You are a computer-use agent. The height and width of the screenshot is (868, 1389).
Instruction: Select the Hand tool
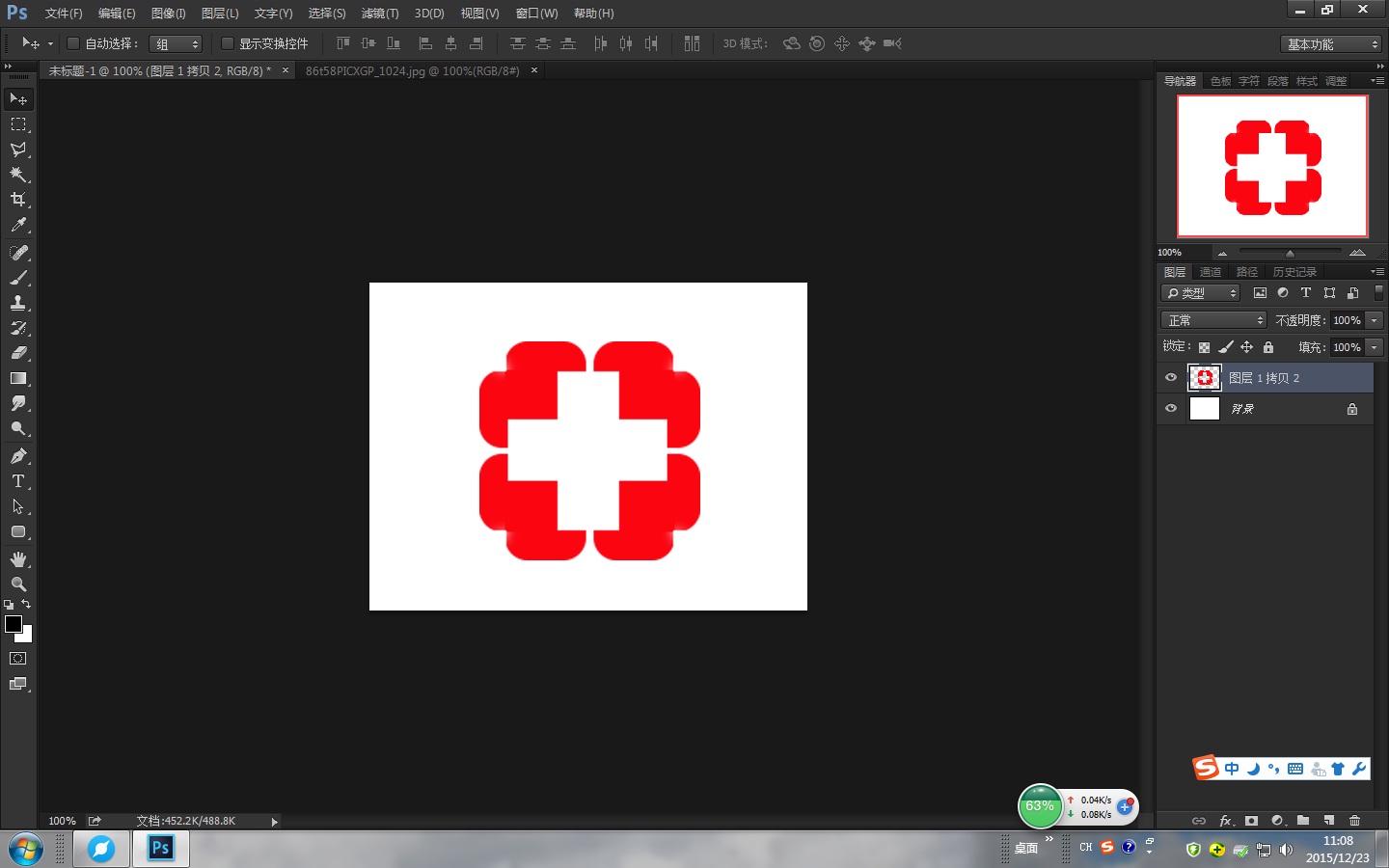(18, 559)
